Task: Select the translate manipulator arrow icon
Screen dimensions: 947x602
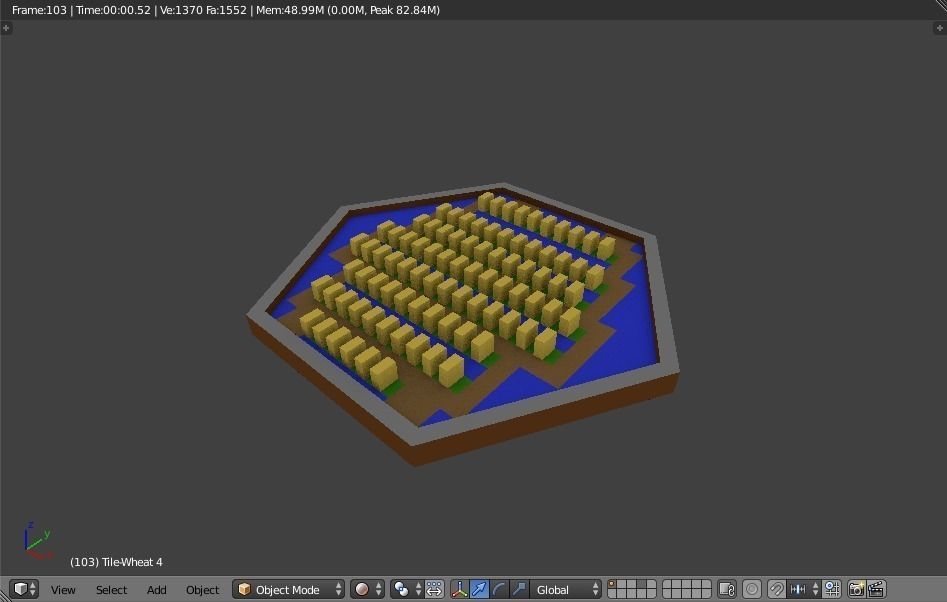Action: tap(479, 589)
